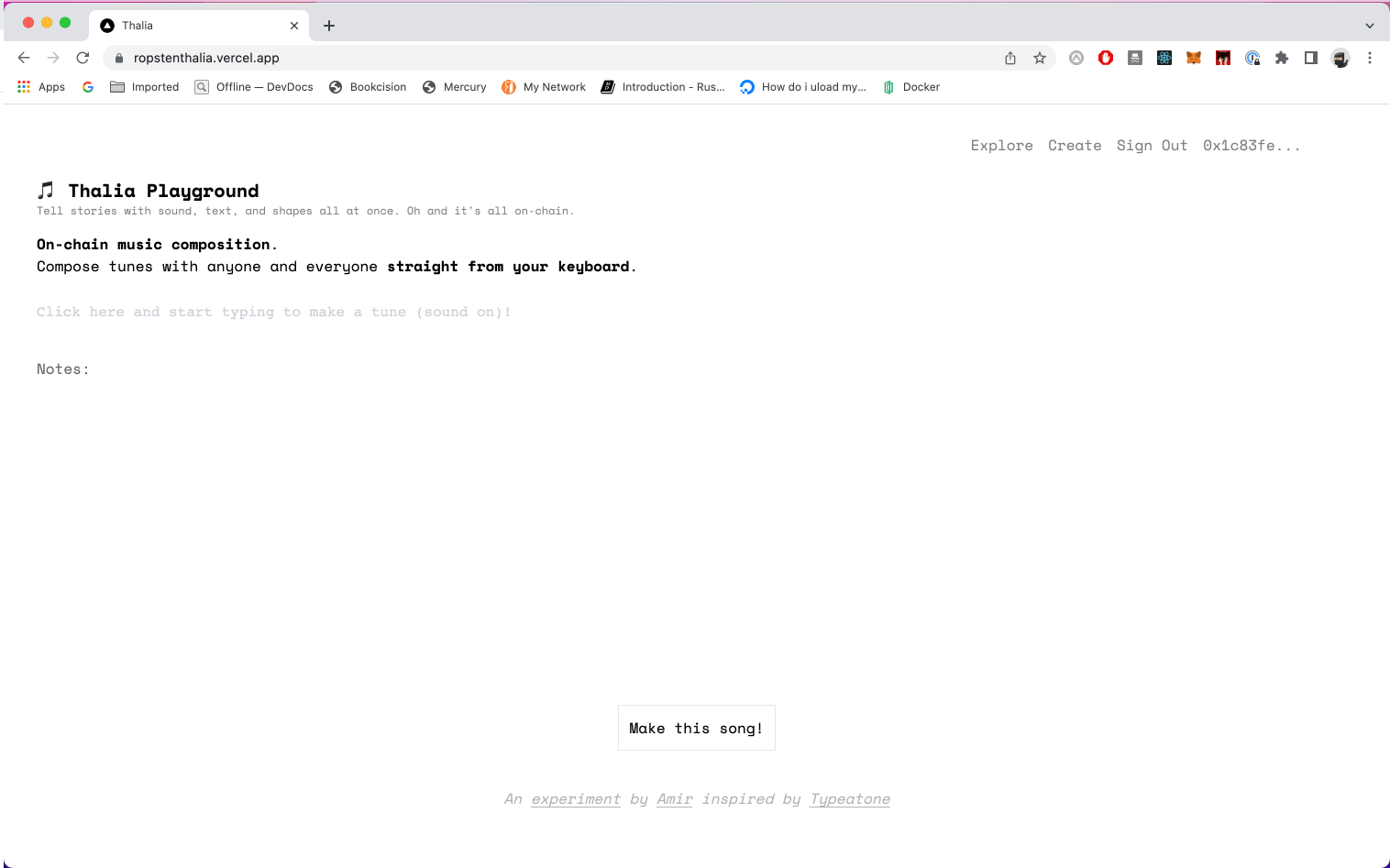
Task: Click the red shield extension icon
Action: coord(1106,58)
